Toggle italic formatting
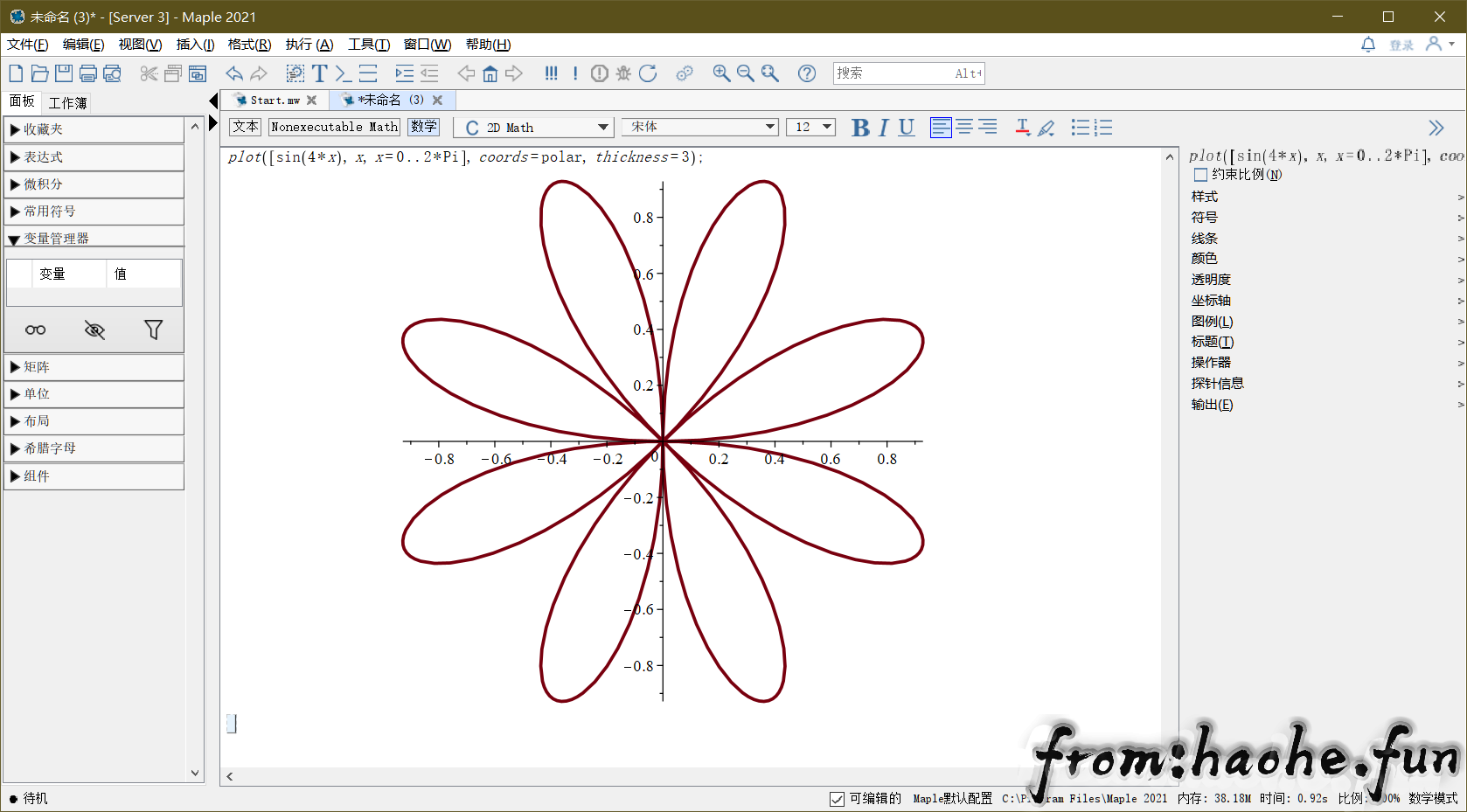This screenshot has width=1467, height=812. pyautogui.click(x=884, y=128)
